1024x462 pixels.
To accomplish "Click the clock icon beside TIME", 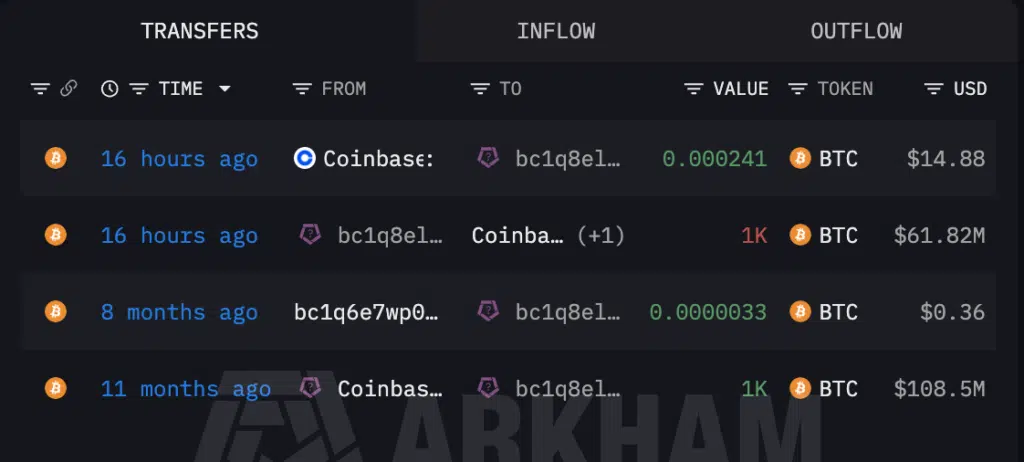I will [x=110, y=89].
